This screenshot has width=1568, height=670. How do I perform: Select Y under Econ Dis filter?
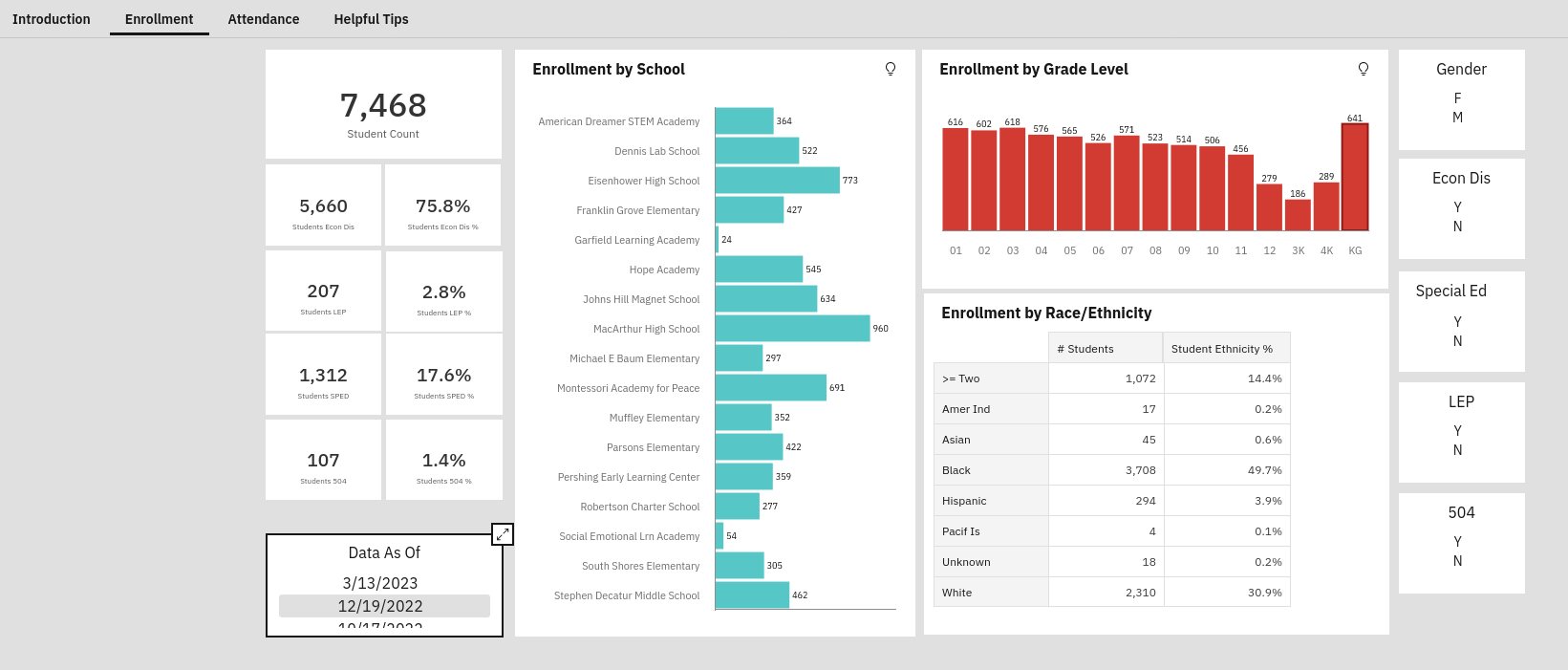tap(1457, 207)
